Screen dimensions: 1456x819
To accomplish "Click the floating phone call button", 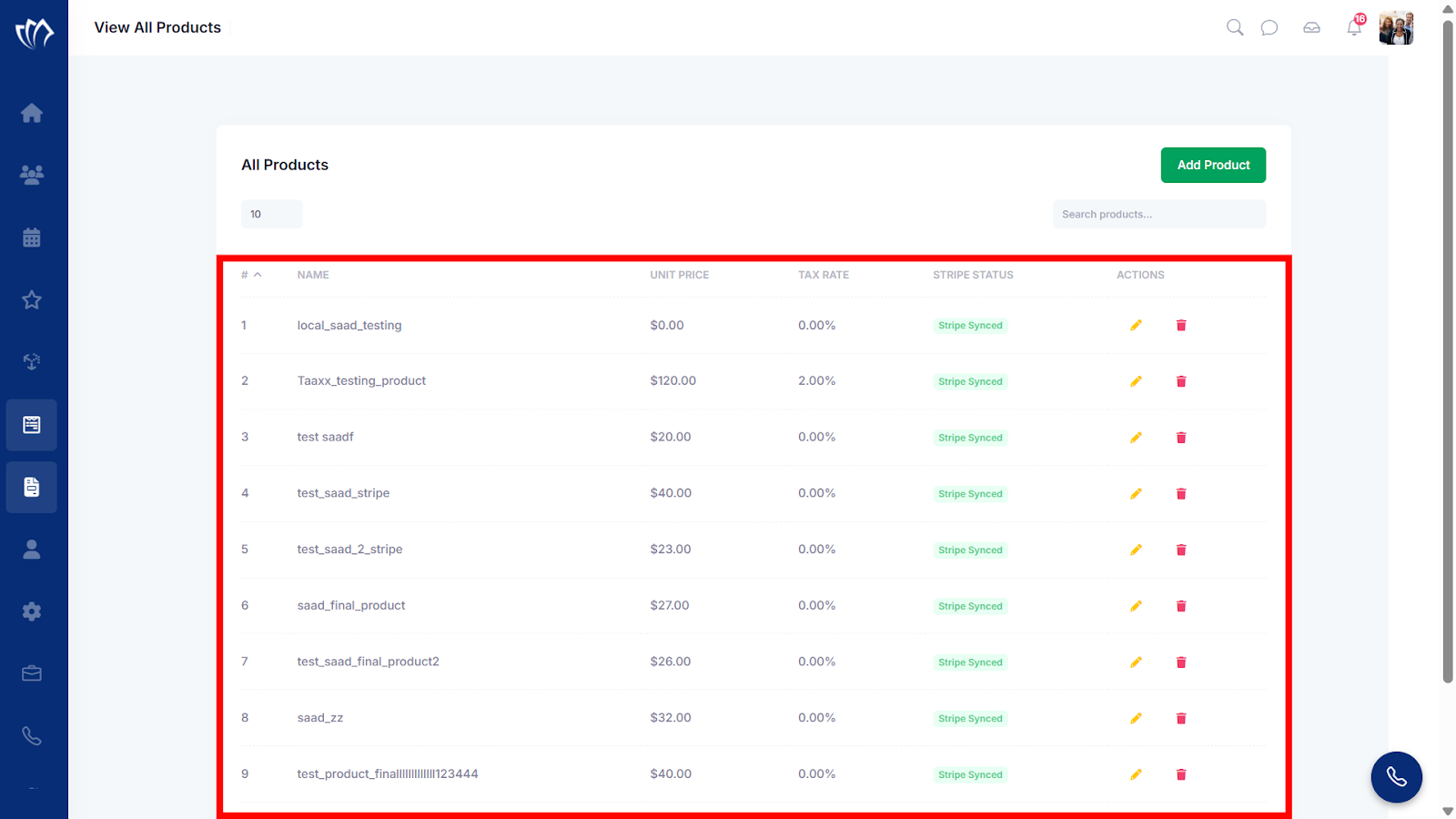I will click(x=1396, y=777).
